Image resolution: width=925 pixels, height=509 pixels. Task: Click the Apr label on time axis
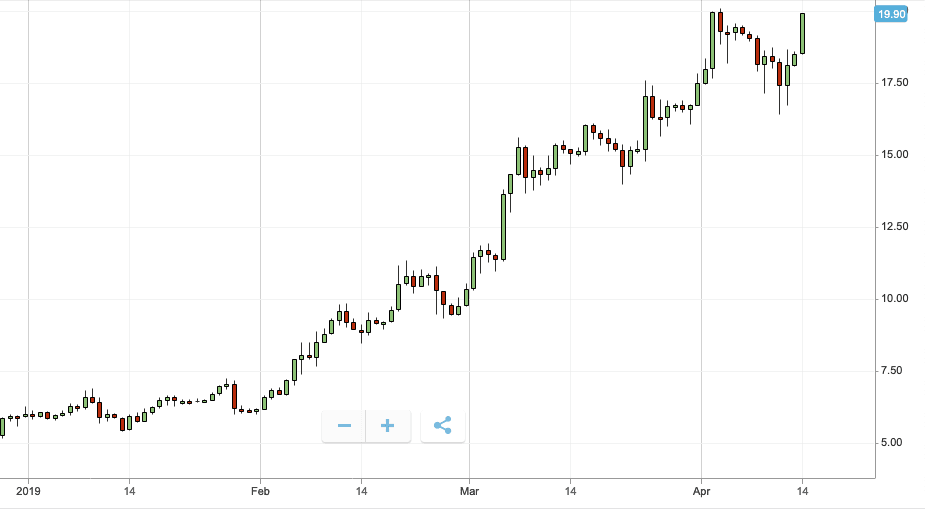tap(701, 491)
